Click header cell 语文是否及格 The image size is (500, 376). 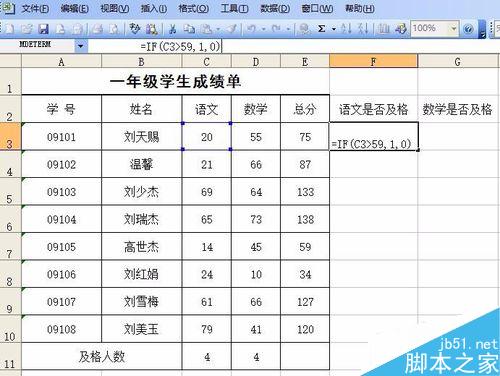point(374,109)
